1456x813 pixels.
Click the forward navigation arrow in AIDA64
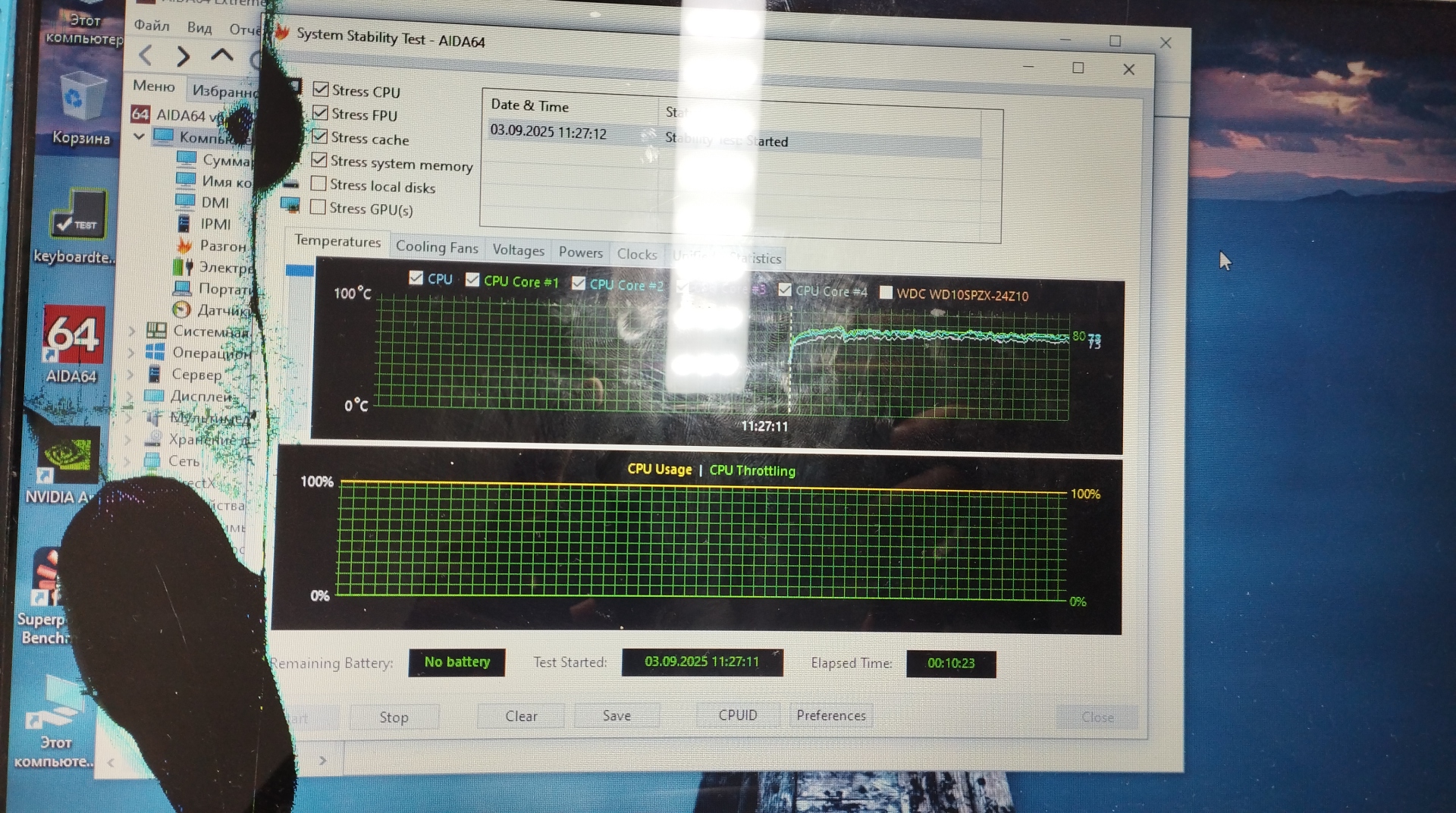183,56
